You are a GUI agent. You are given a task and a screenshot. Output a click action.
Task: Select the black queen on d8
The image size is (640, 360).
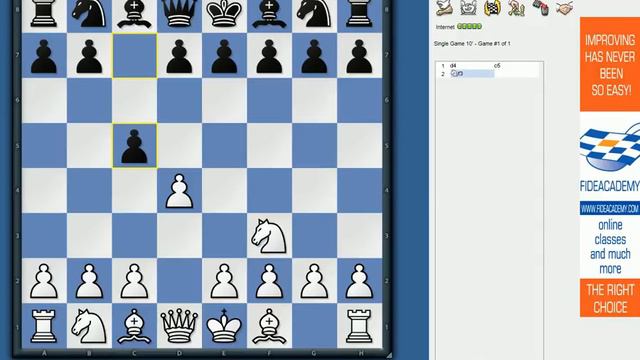[179, 14]
